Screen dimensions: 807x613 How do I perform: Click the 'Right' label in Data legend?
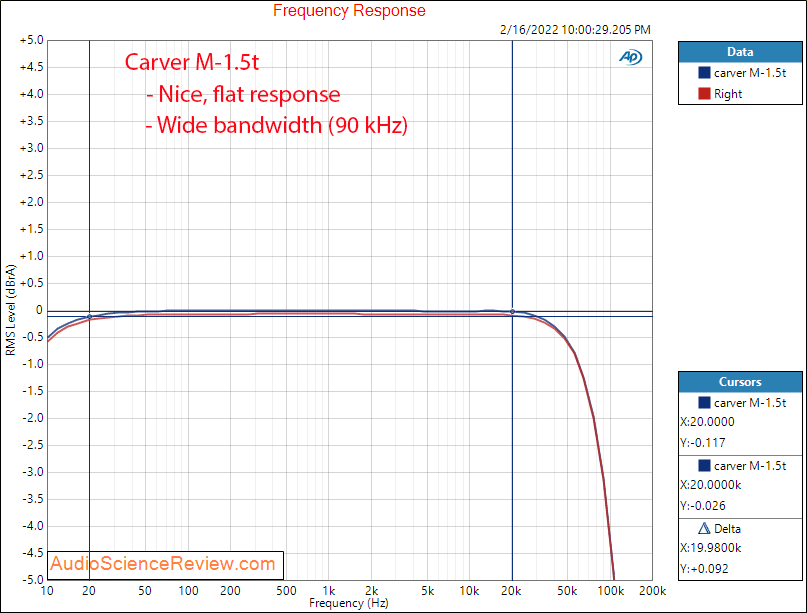pos(728,94)
